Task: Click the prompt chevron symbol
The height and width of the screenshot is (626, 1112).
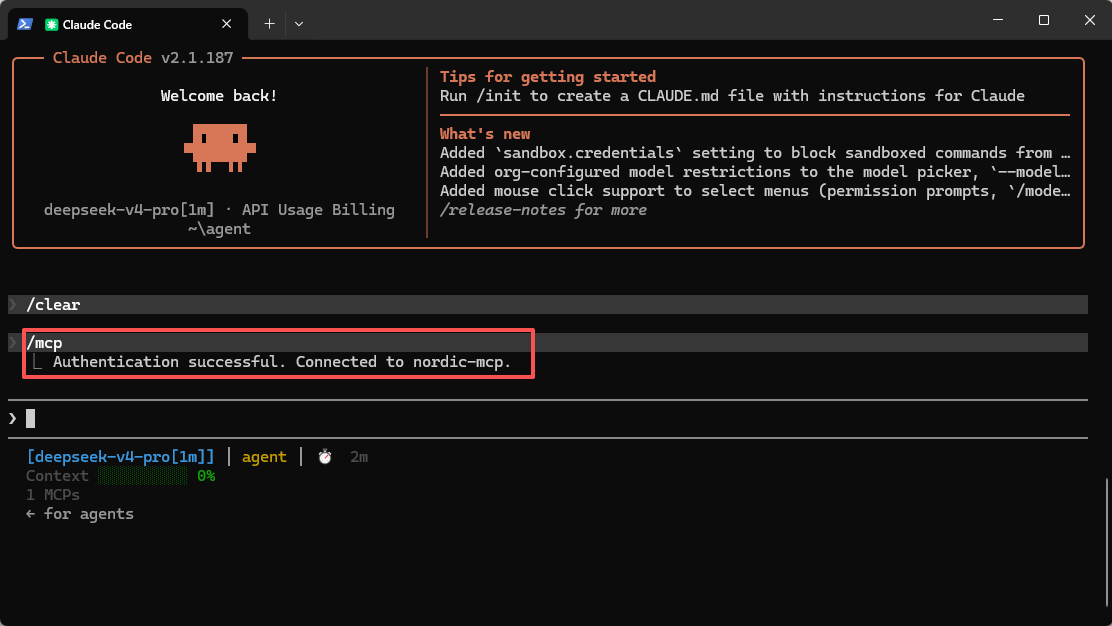Action: [13, 418]
